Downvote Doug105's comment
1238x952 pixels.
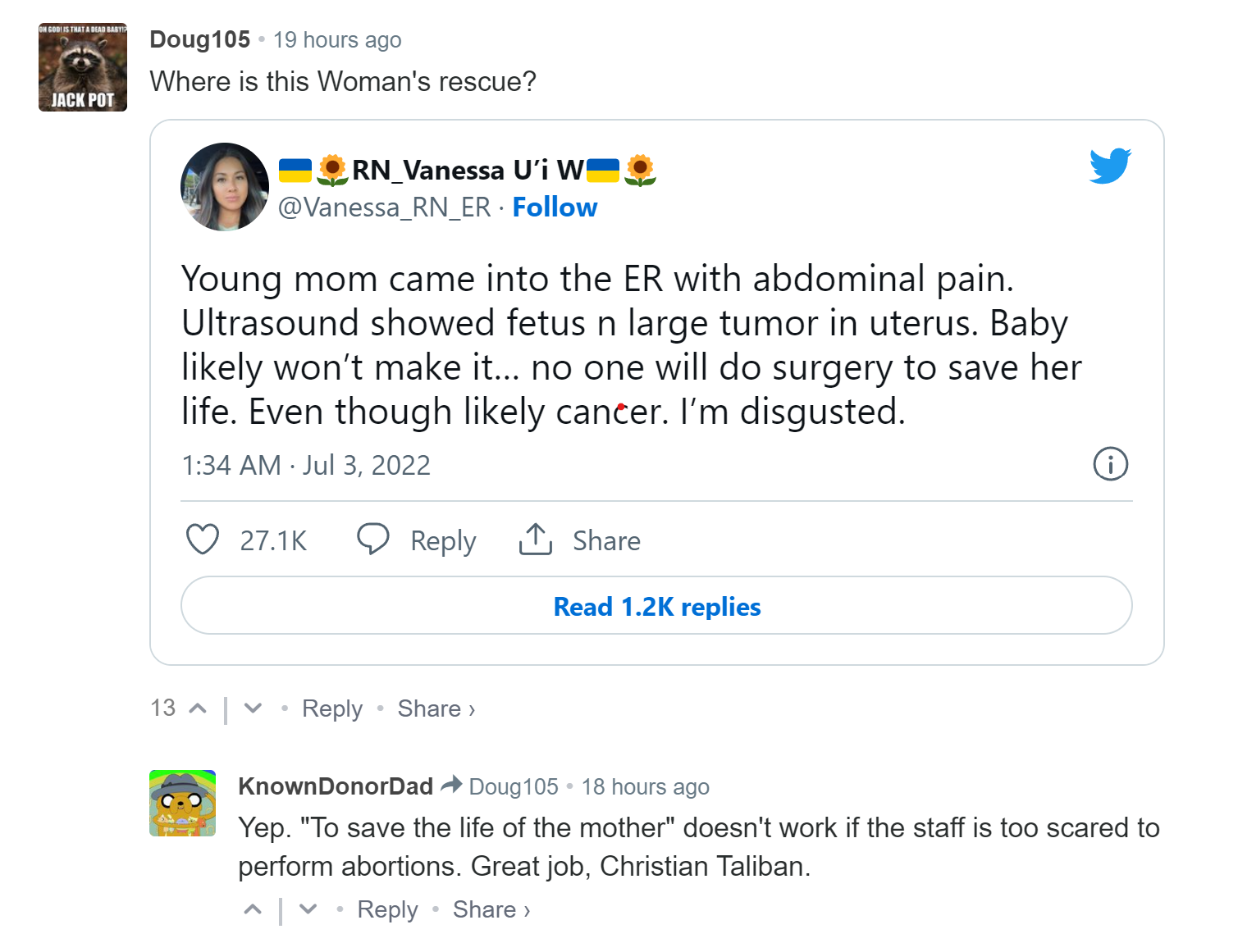coord(253,708)
